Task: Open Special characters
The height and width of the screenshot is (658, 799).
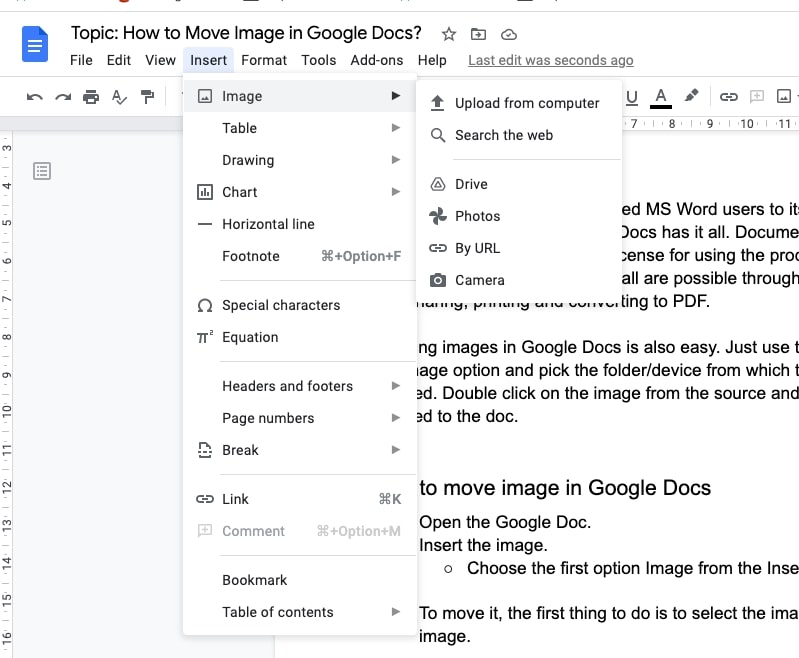Action: [x=300, y=305]
